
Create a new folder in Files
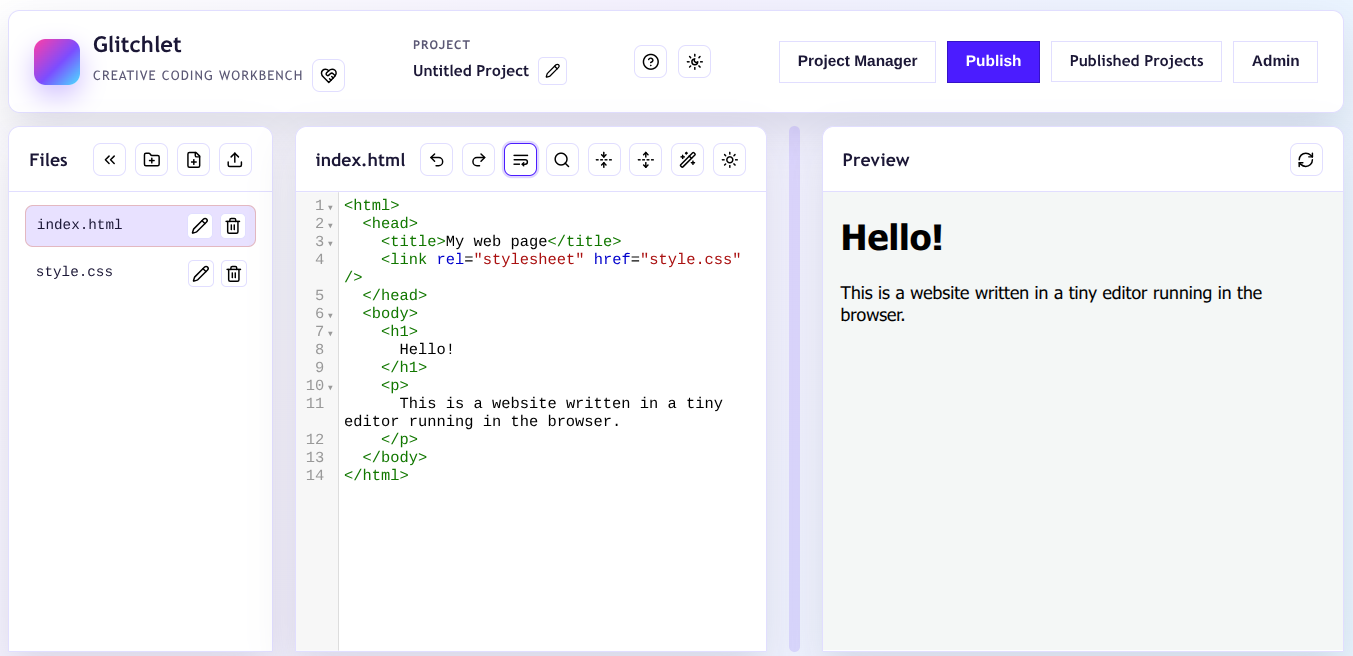point(152,160)
